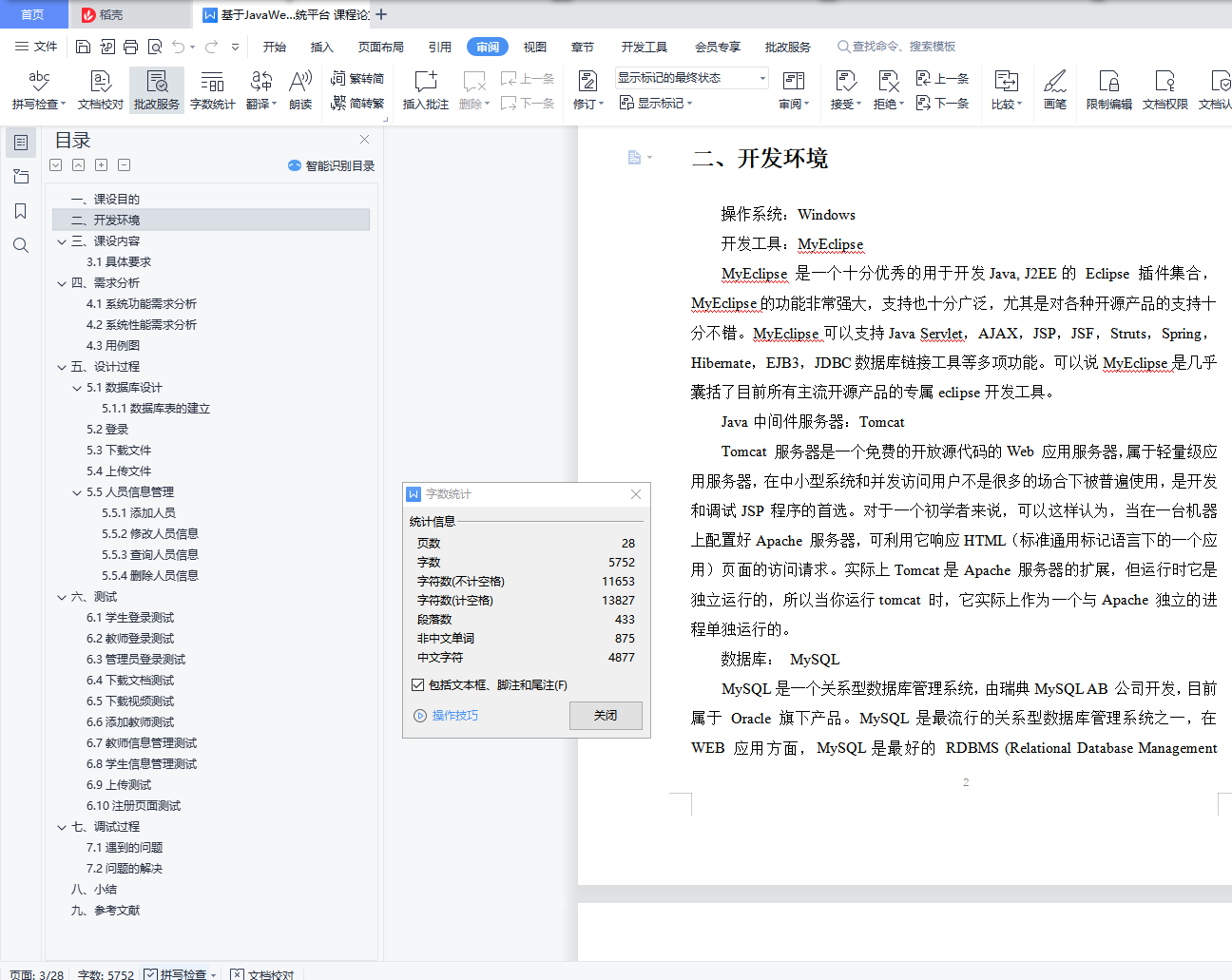Screen dimensions: 1232x980
Task: Close the 目录 navigation pane
Action: (x=363, y=140)
